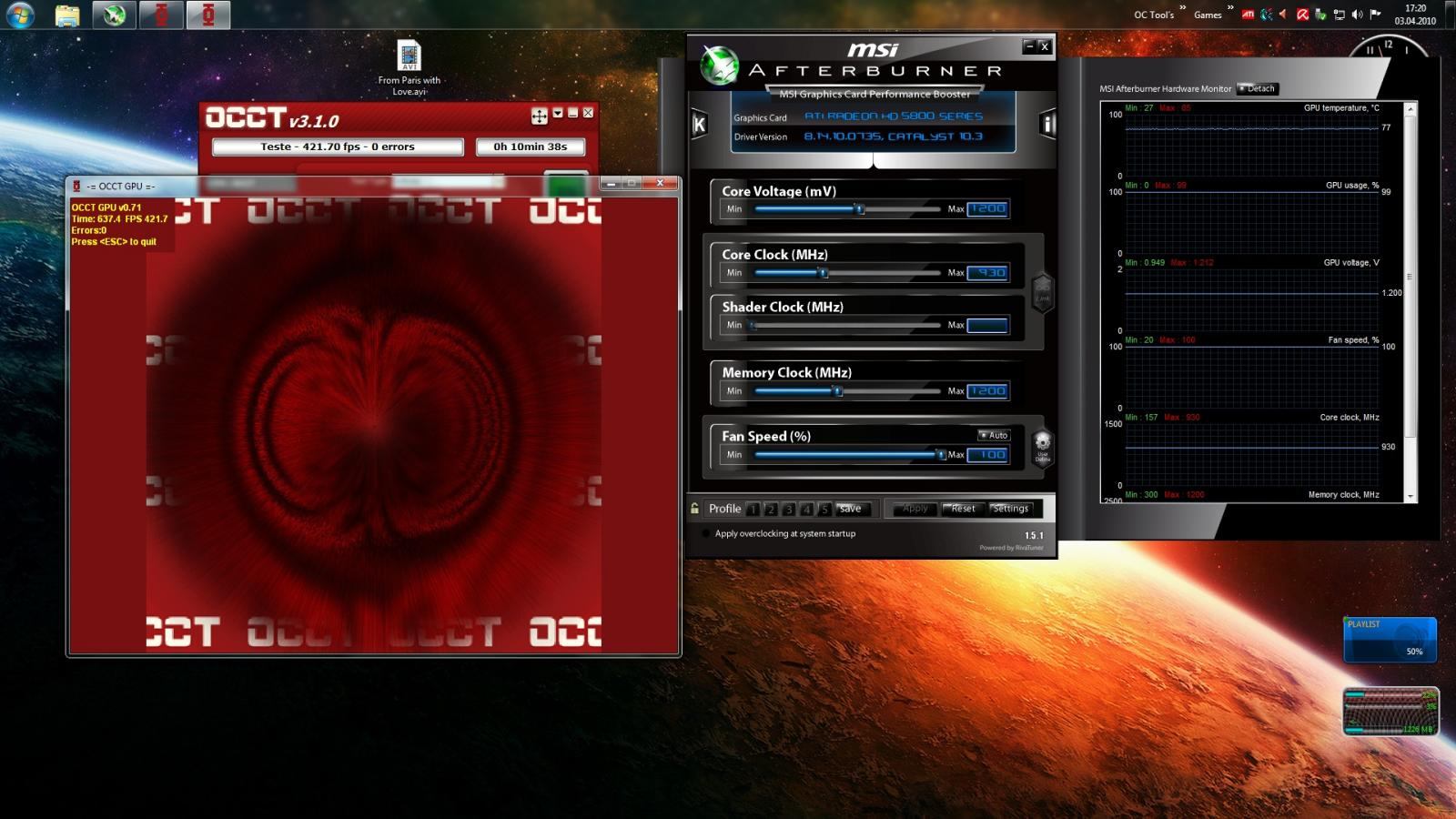The image size is (1456, 819).
Task: Open Avira antivirus tray icon
Action: (1302, 15)
